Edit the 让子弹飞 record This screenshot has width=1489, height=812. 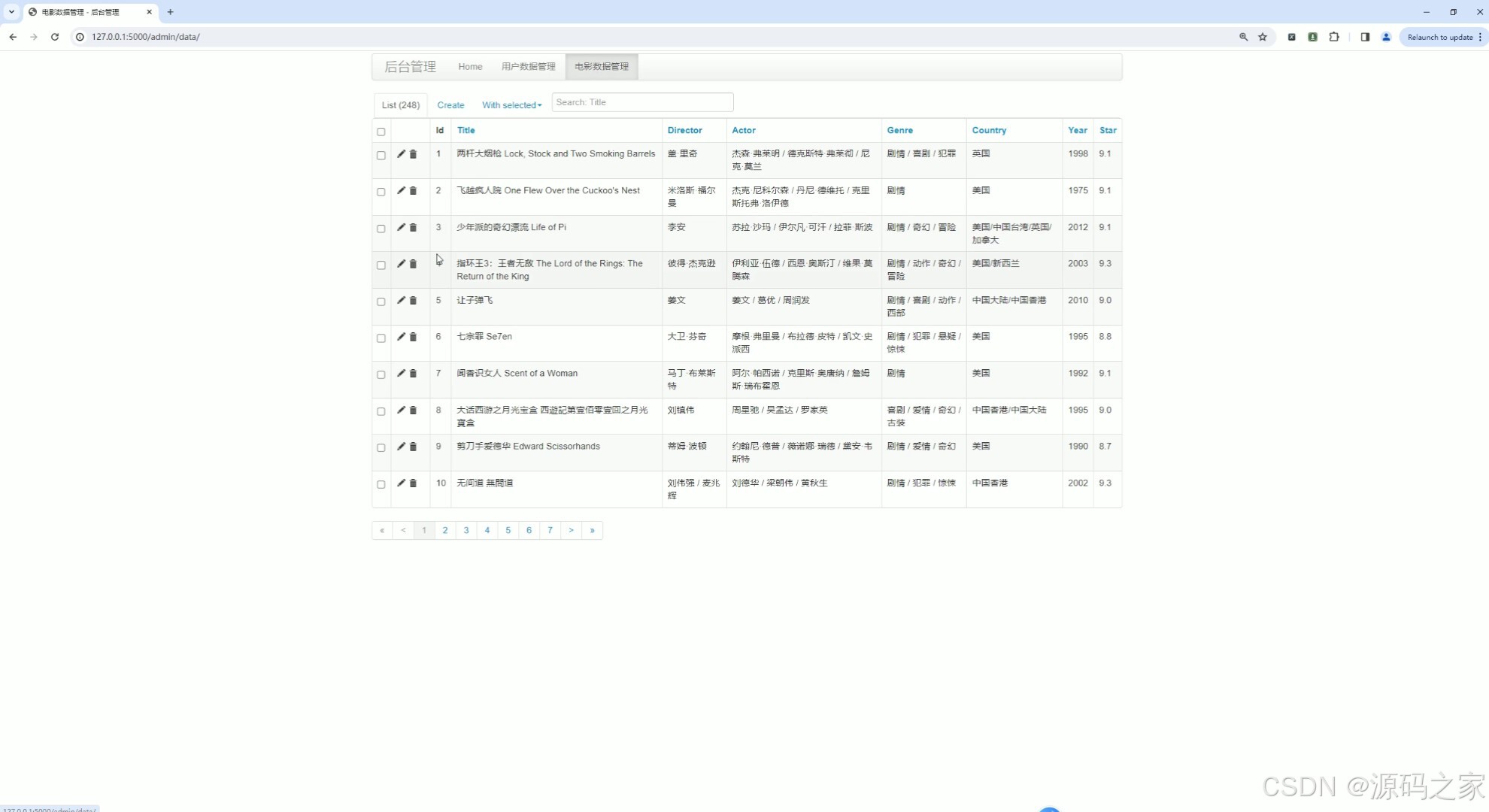point(401,300)
